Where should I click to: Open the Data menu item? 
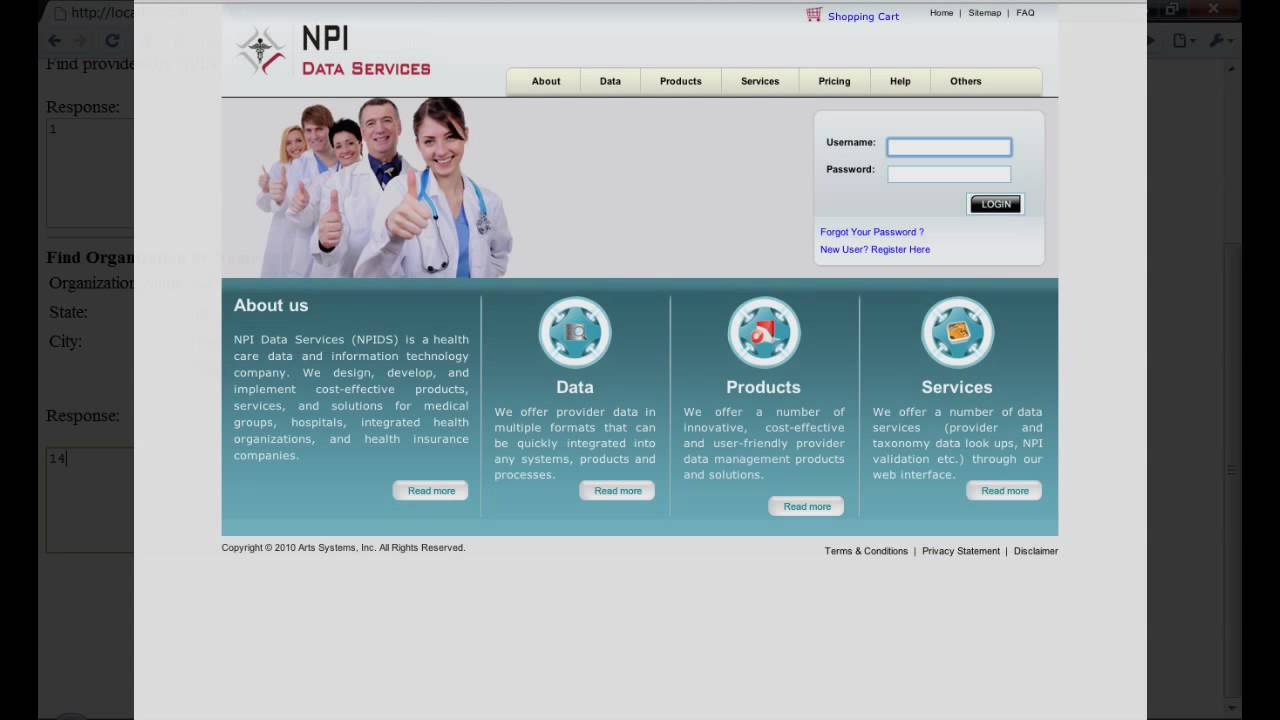click(610, 81)
